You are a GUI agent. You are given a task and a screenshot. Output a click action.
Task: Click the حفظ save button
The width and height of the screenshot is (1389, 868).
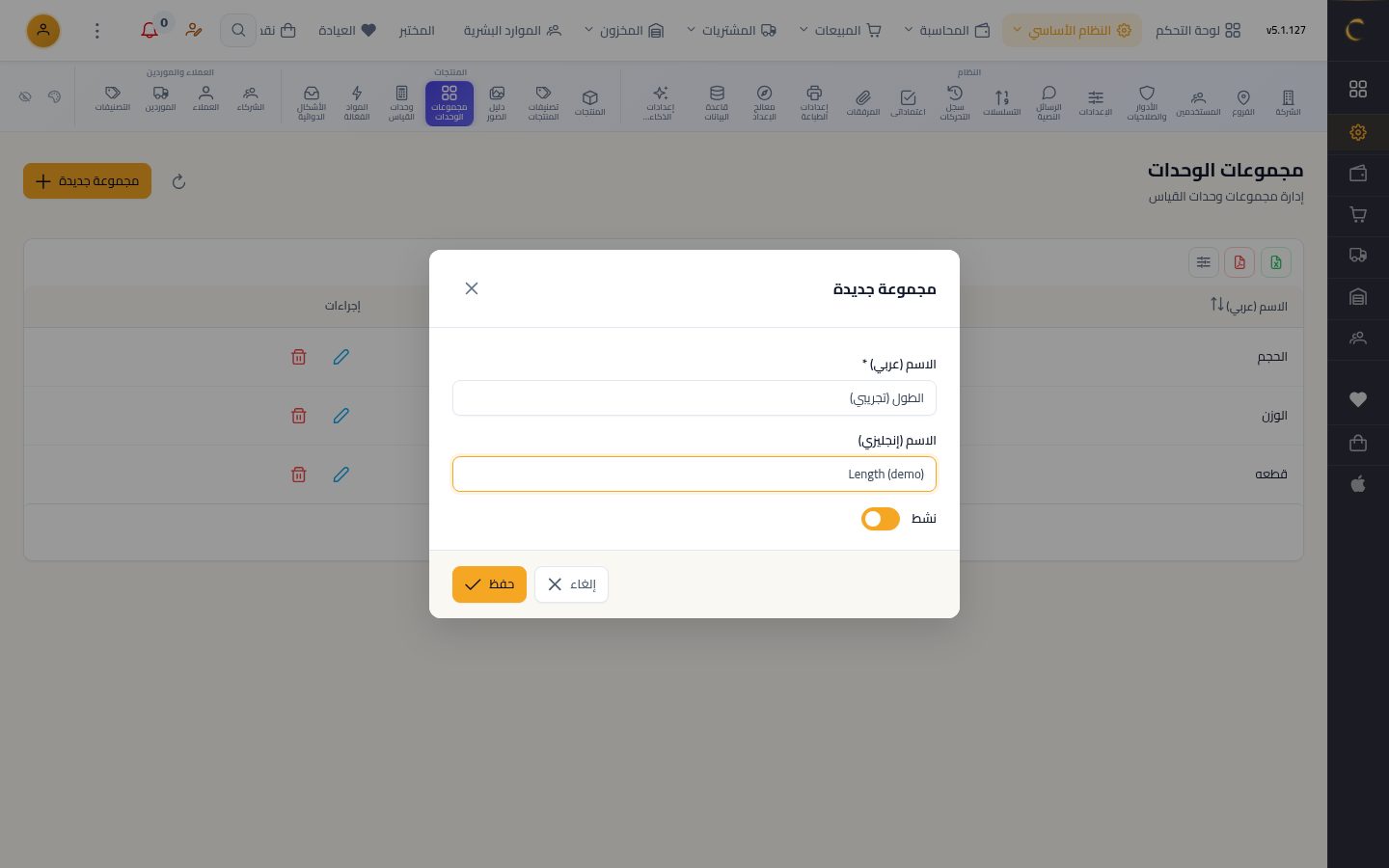[x=489, y=584]
